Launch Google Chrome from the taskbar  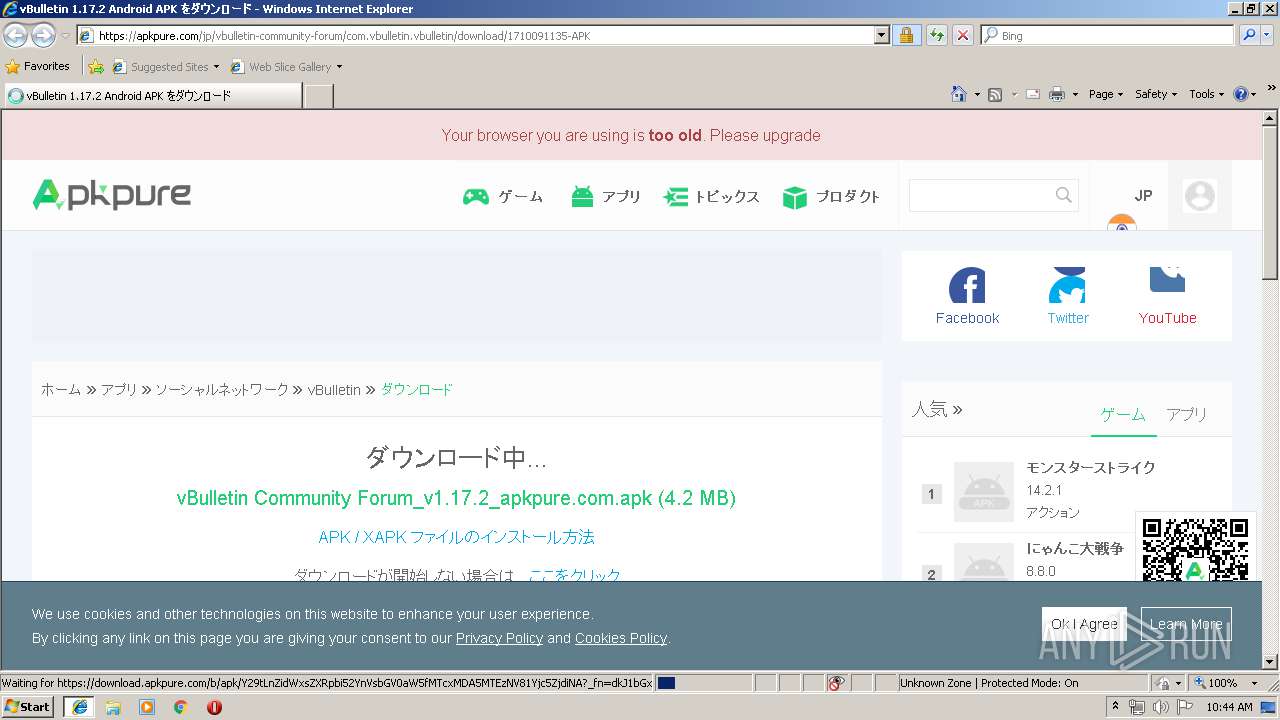[181, 707]
